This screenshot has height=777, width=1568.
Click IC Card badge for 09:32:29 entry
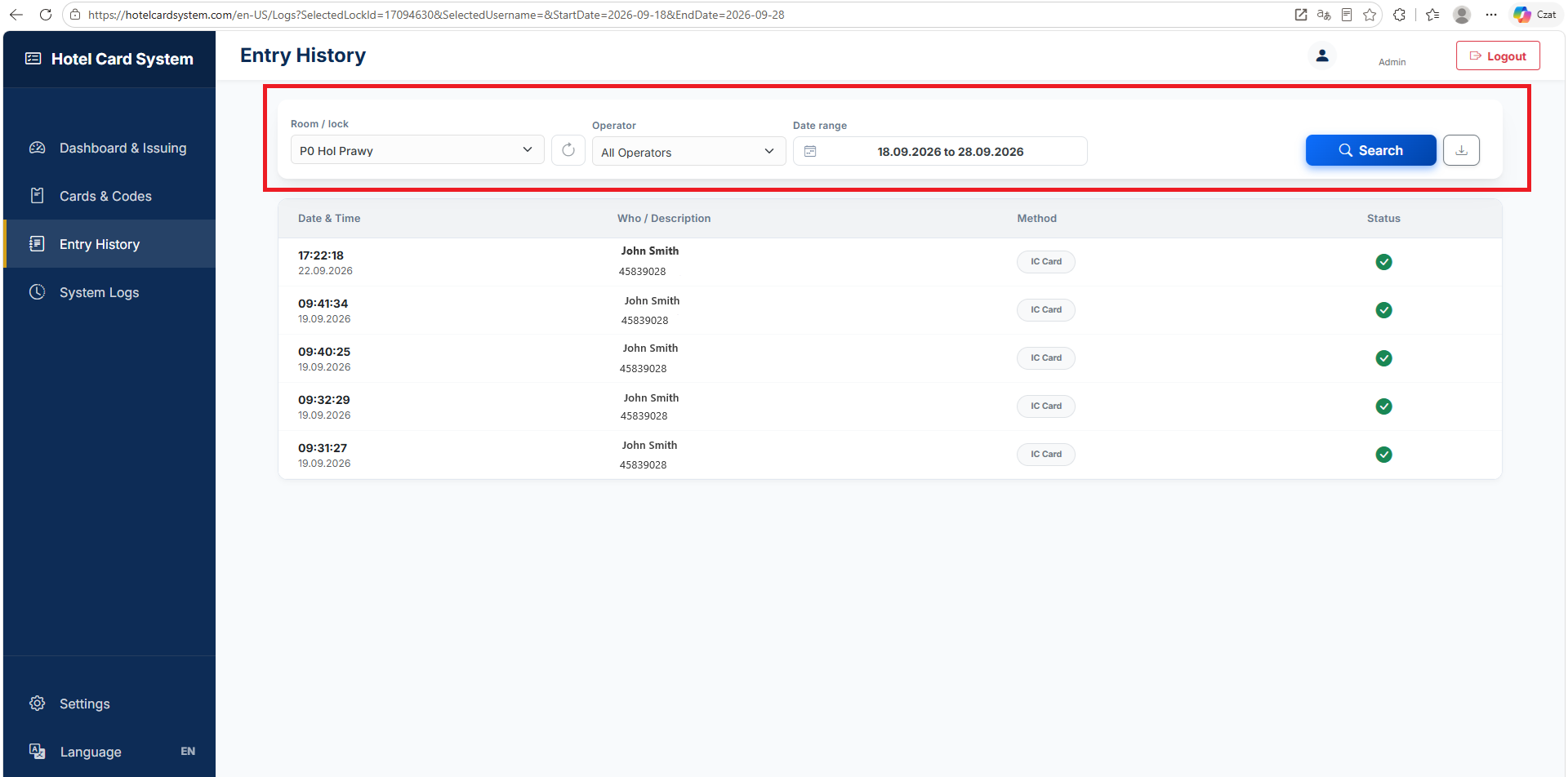click(x=1046, y=406)
